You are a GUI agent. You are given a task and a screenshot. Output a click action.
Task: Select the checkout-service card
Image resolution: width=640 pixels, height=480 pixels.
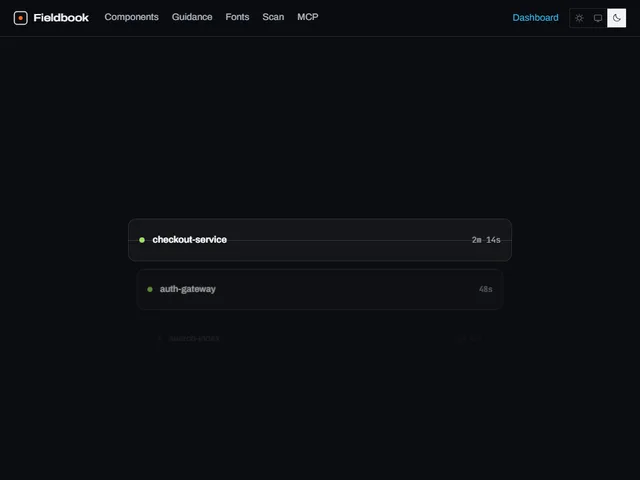(320, 240)
